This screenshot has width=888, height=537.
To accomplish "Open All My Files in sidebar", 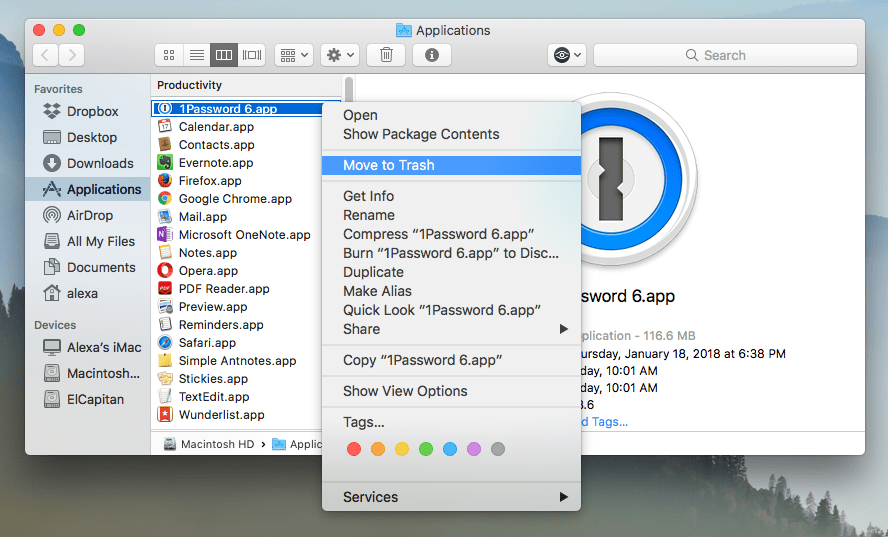I will pyautogui.click(x=89, y=241).
